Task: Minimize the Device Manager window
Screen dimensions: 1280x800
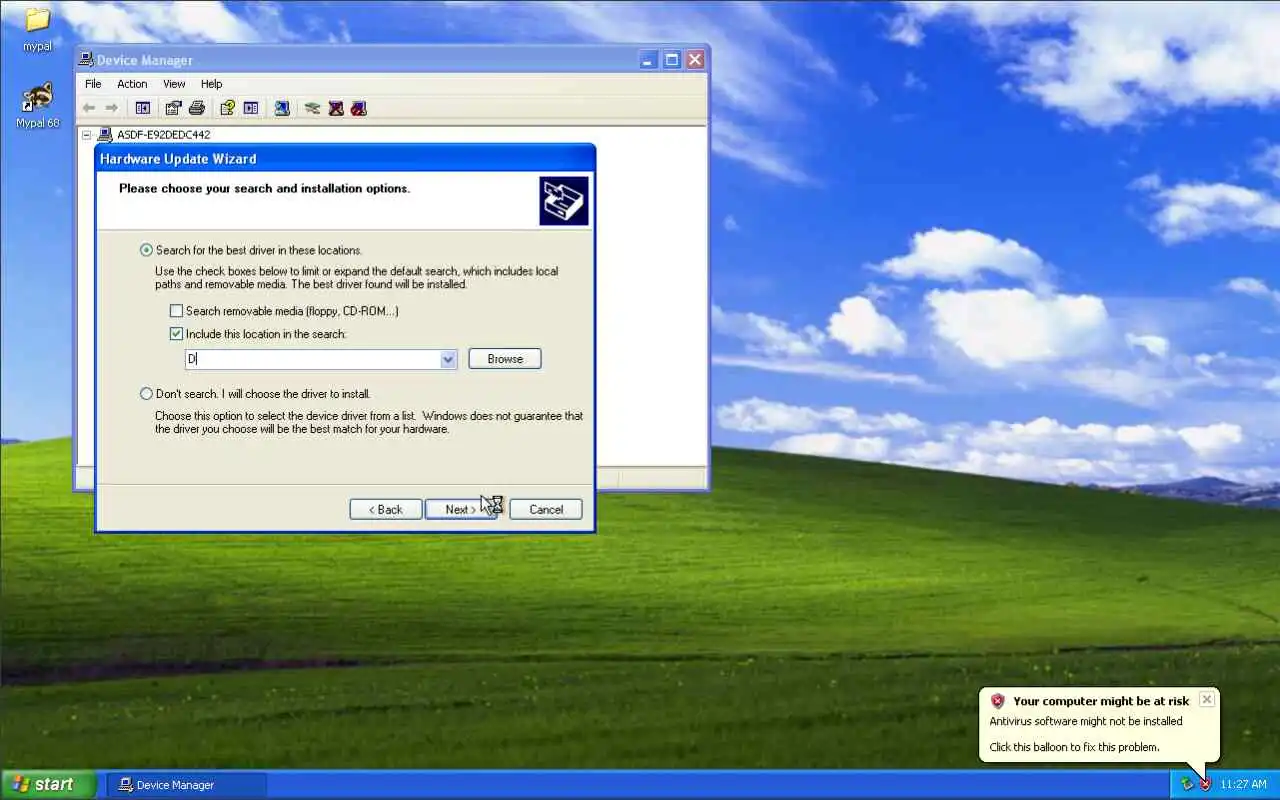Action: pos(649,60)
